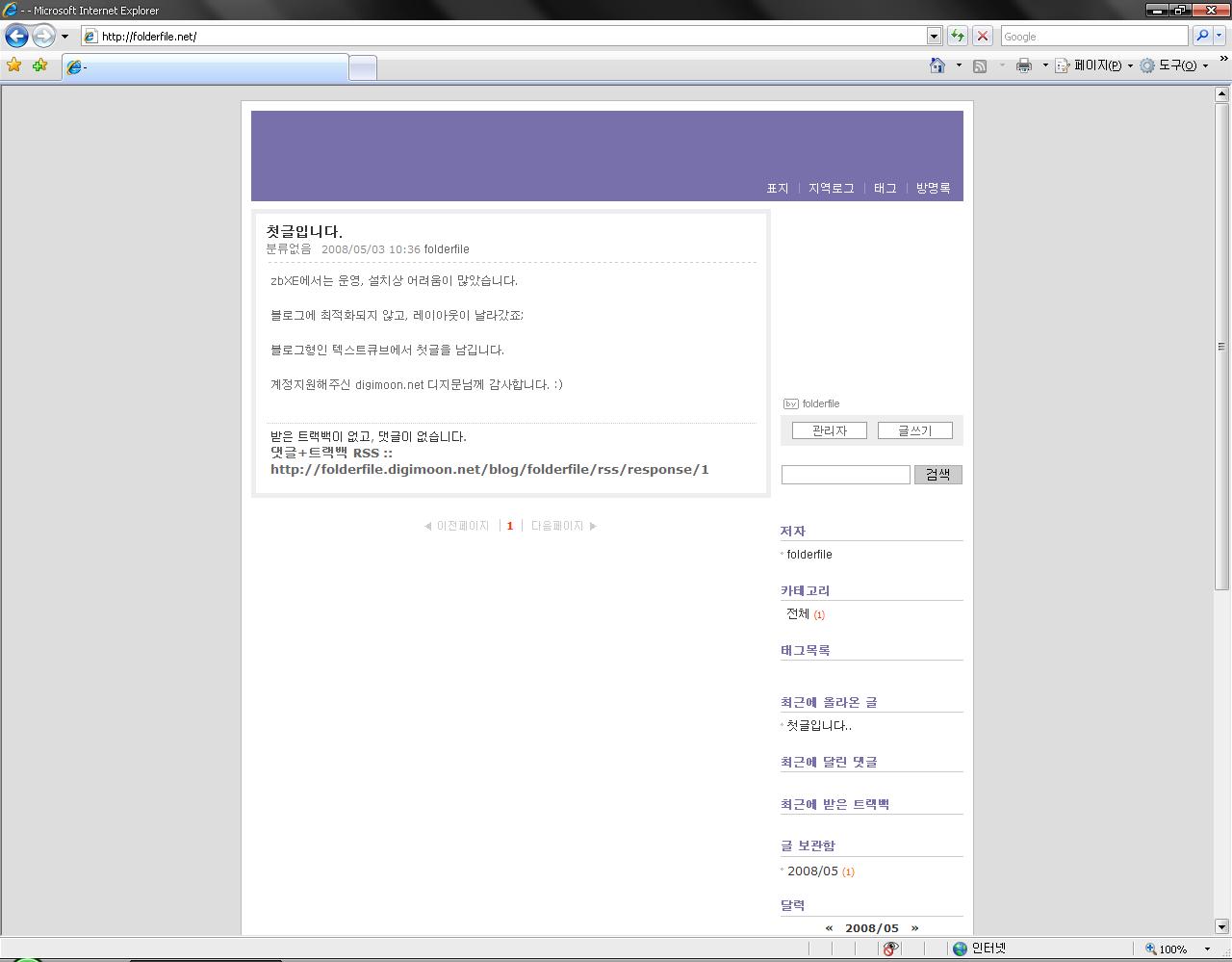Click the Refresh page icon
Screen dimensions: 1232x962
957,37
